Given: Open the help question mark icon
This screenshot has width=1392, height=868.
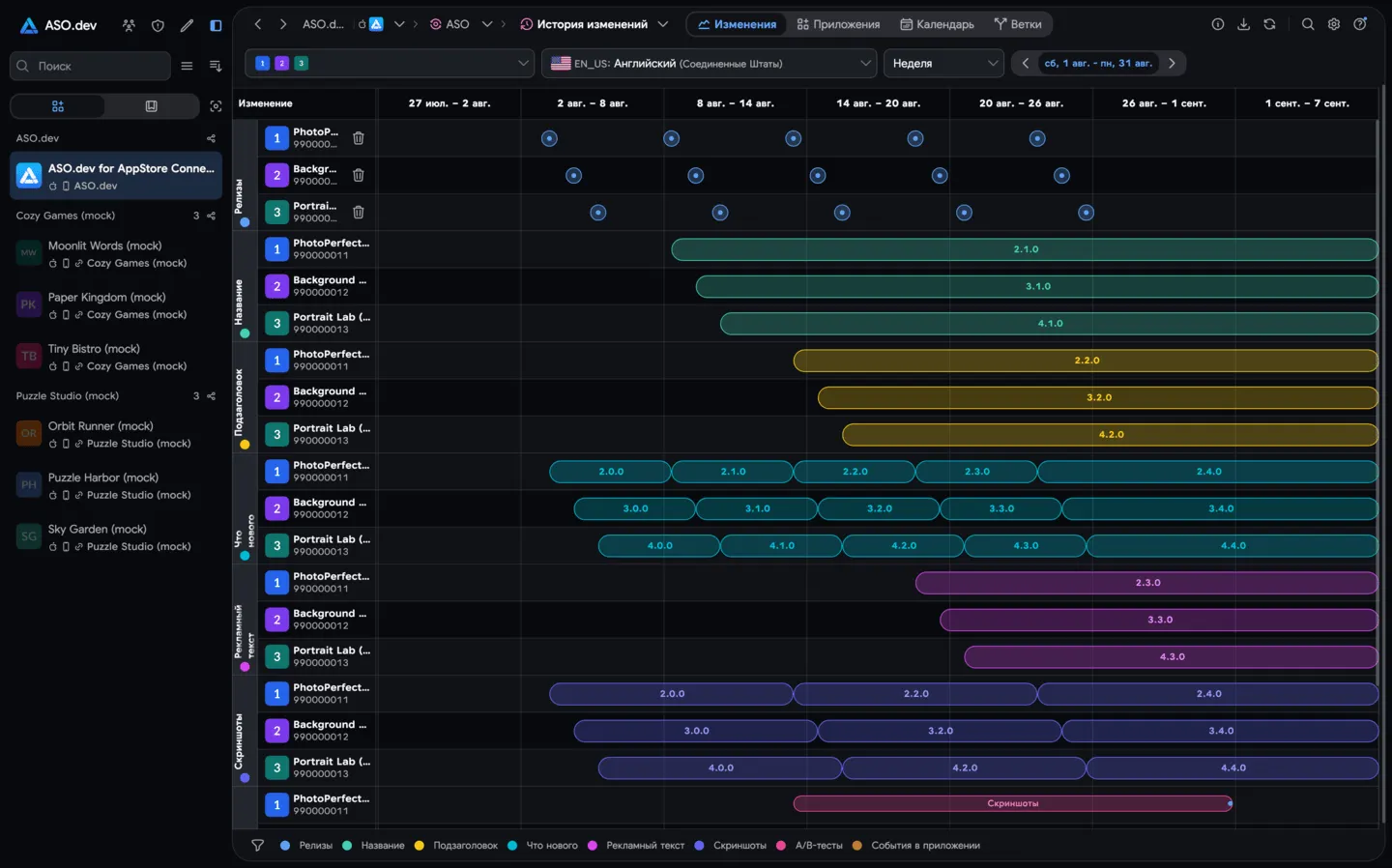Looking at the screenshot, I should coord(1360,24).
